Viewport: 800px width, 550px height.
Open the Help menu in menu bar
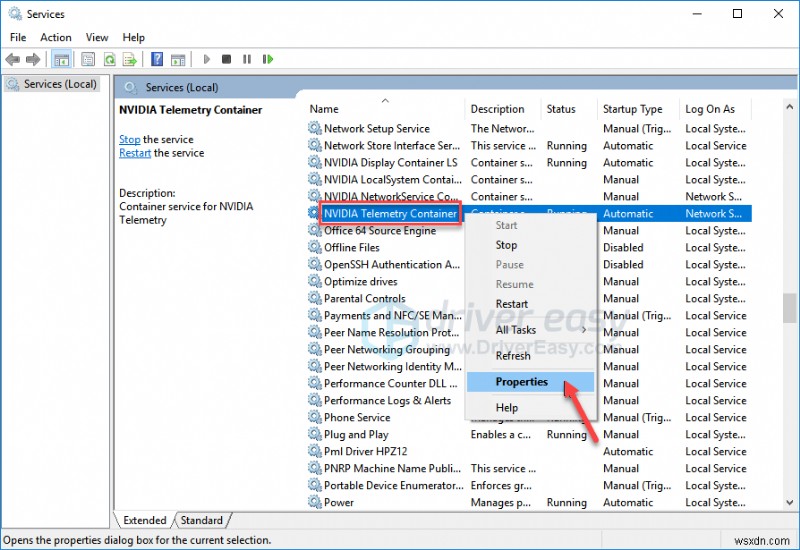click(134, 37)
